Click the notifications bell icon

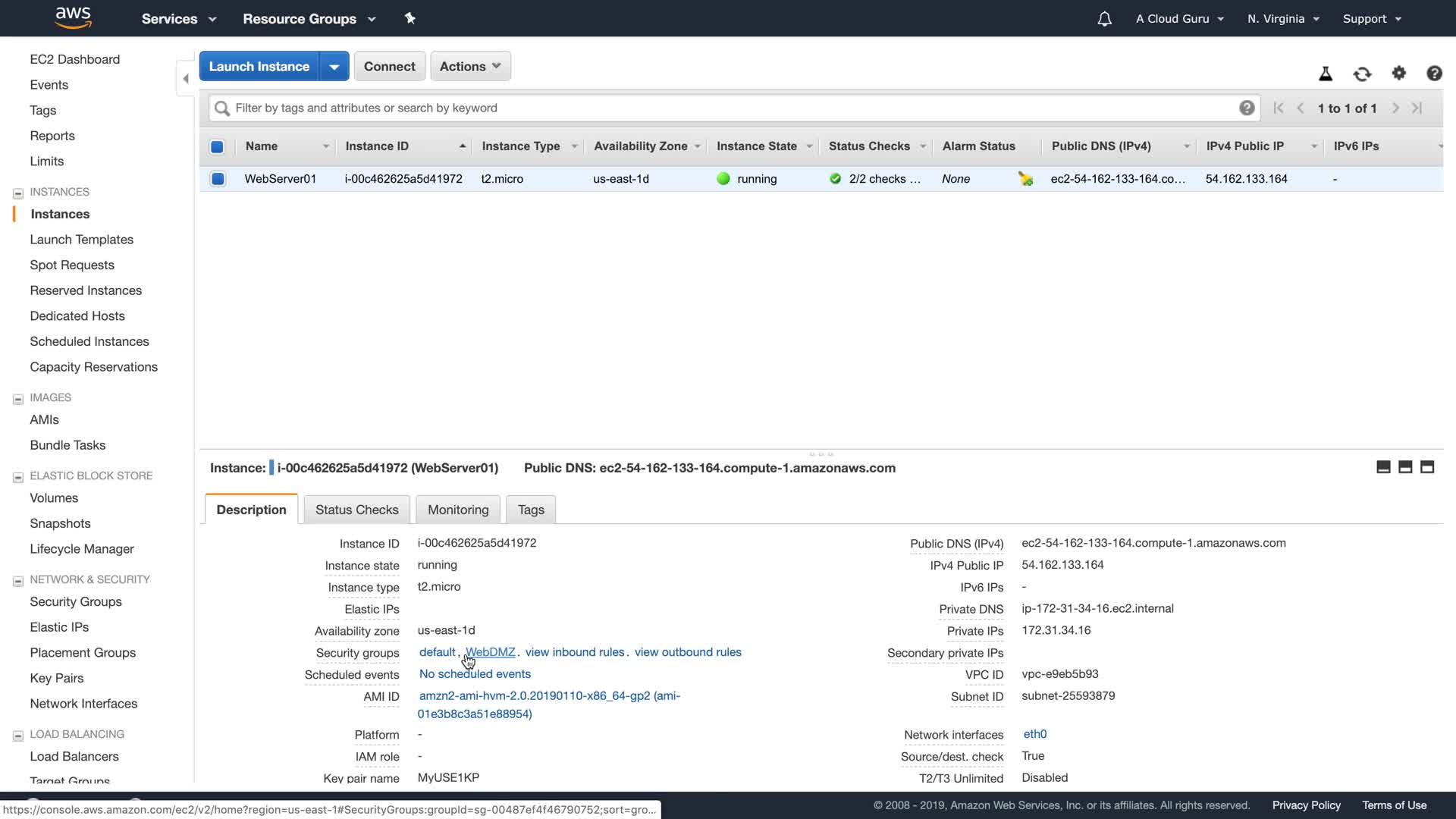(1104, 19)
